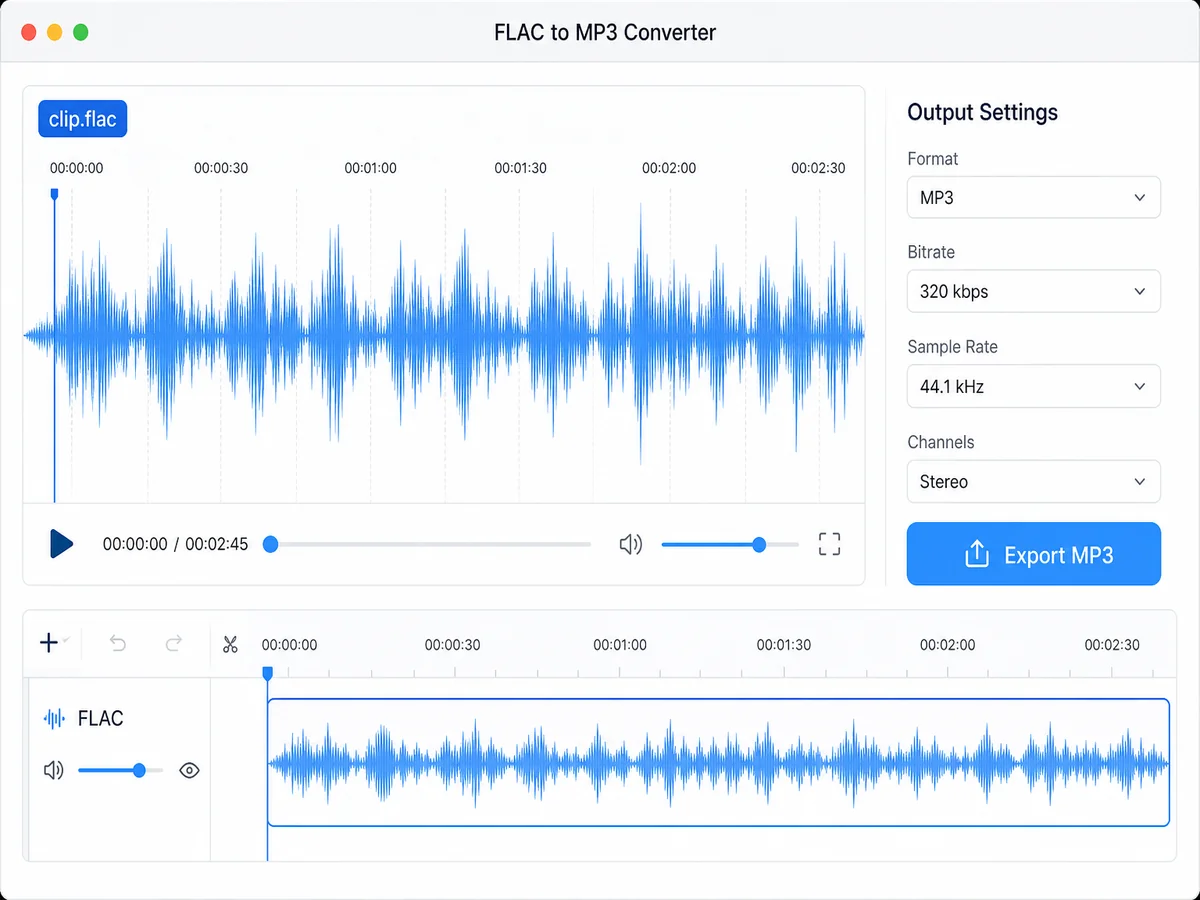Minimize the window with yellow button
The height and width of the screenshot is (900, 1200).
tap(55, 32)
